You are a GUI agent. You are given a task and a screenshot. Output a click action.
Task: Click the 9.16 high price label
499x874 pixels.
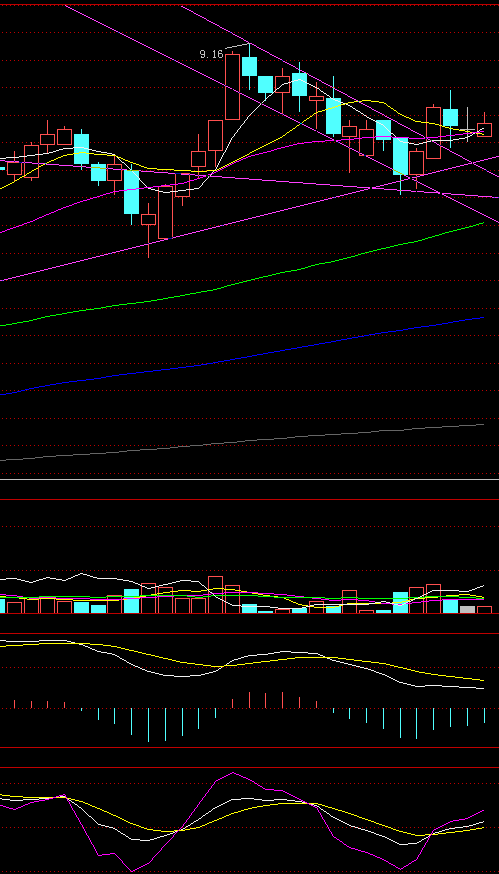[x=211, y=54]
